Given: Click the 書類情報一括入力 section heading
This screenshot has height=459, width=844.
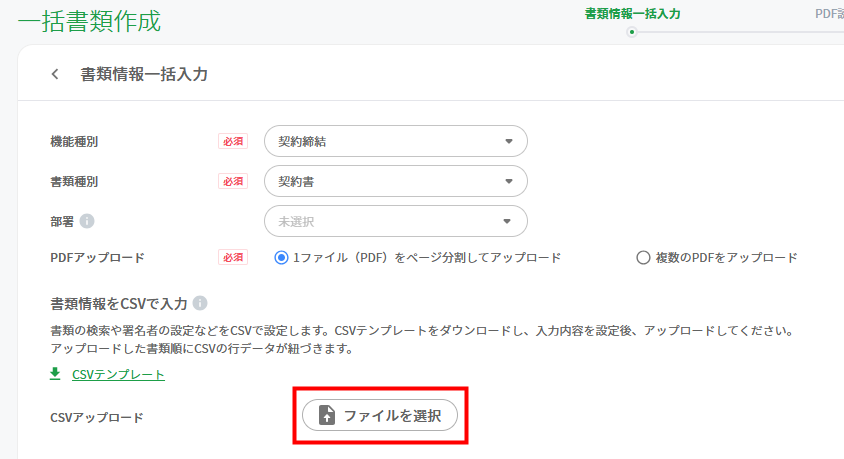Looking at the screenshot, I should pyautogui.click(x=144, y=74).
